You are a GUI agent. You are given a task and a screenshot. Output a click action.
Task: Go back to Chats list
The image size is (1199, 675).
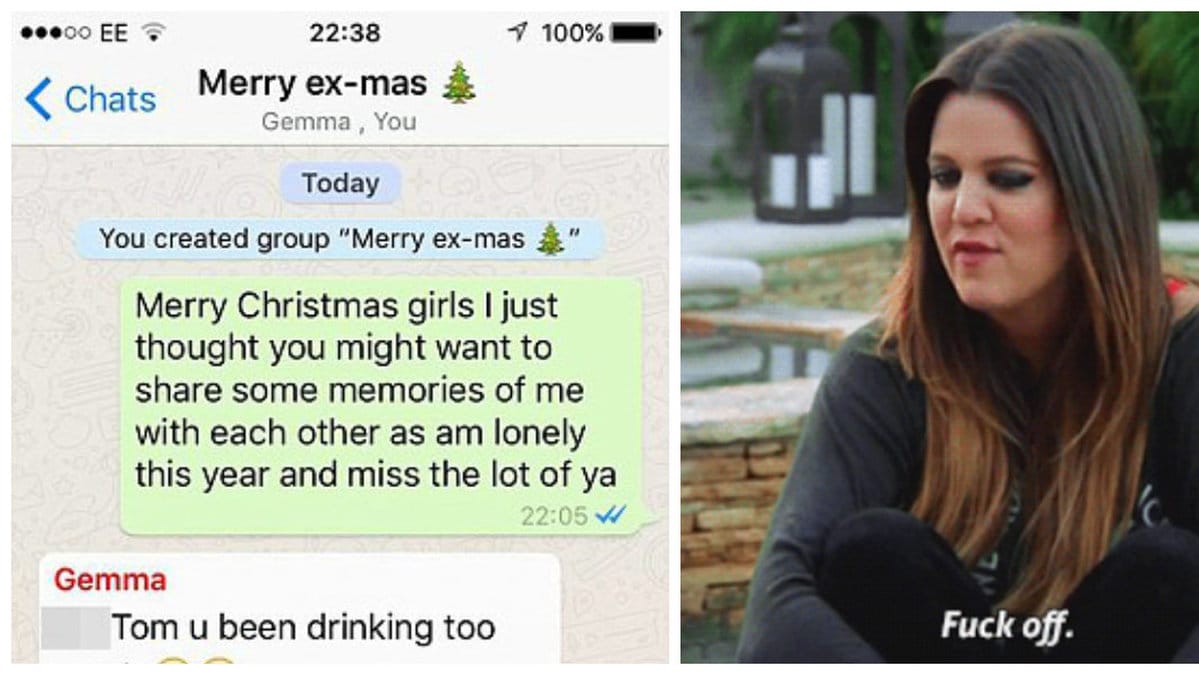(x=91, y=99)
